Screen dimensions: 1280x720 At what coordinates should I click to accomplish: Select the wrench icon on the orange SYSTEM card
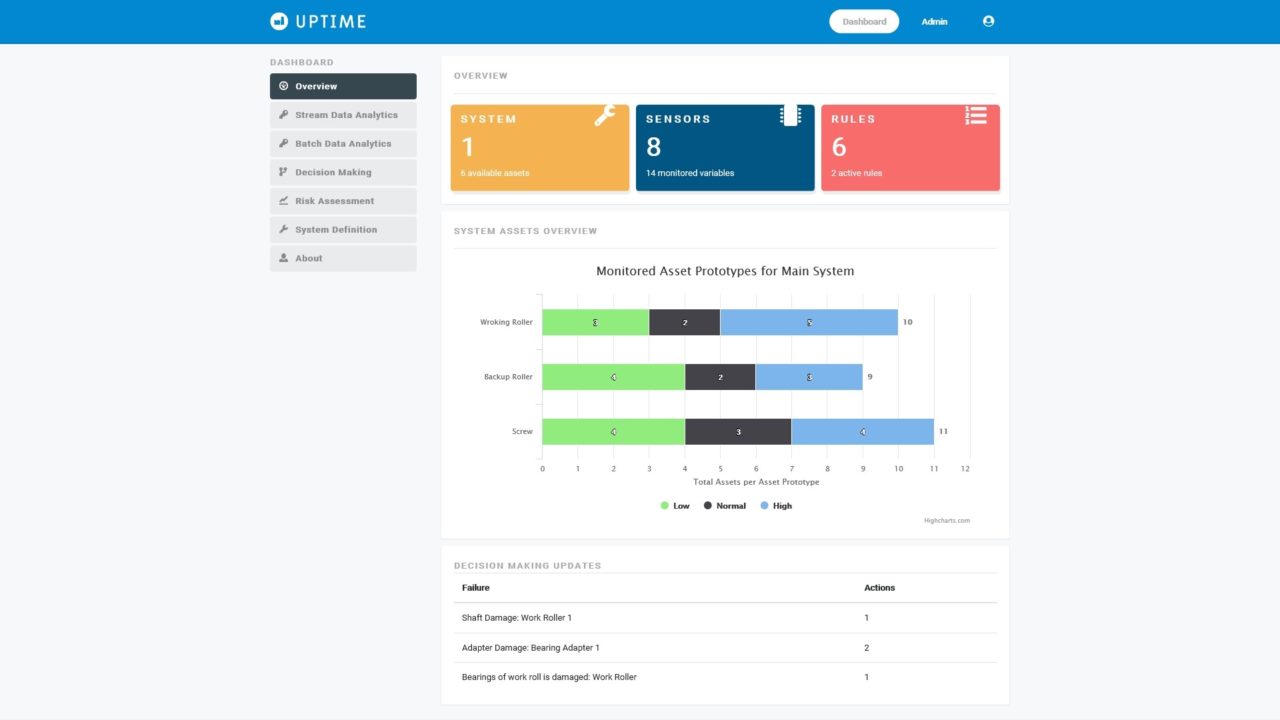coord(607,115)
